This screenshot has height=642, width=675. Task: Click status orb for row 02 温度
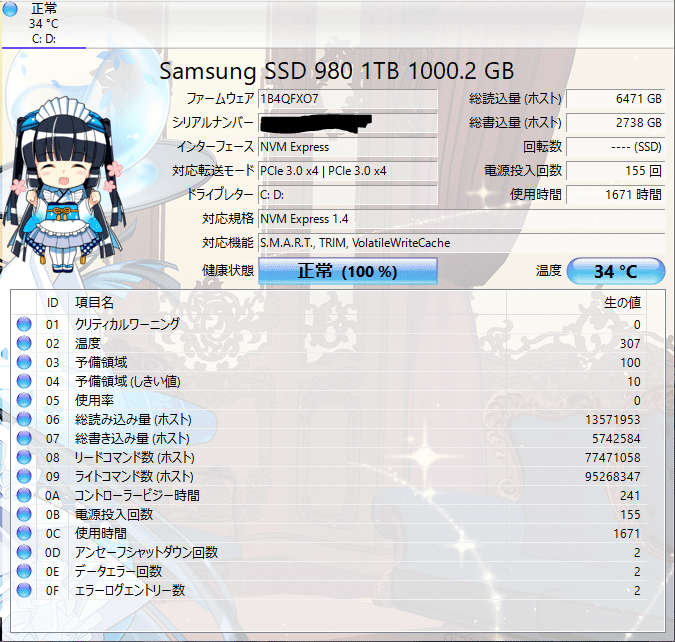tap(24, 343)
